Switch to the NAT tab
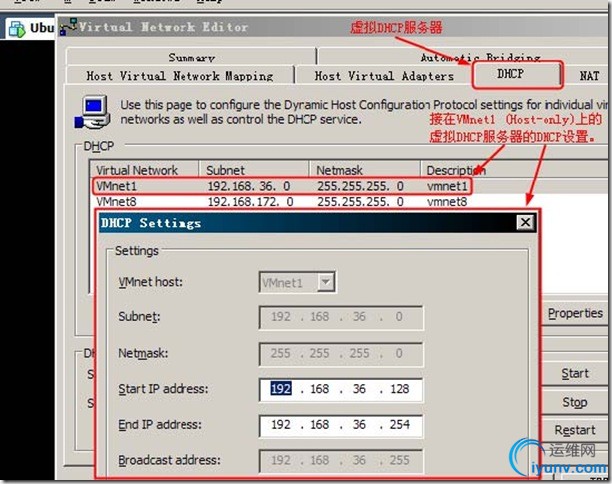Screen dimensions: 612x484 [589, 75]
